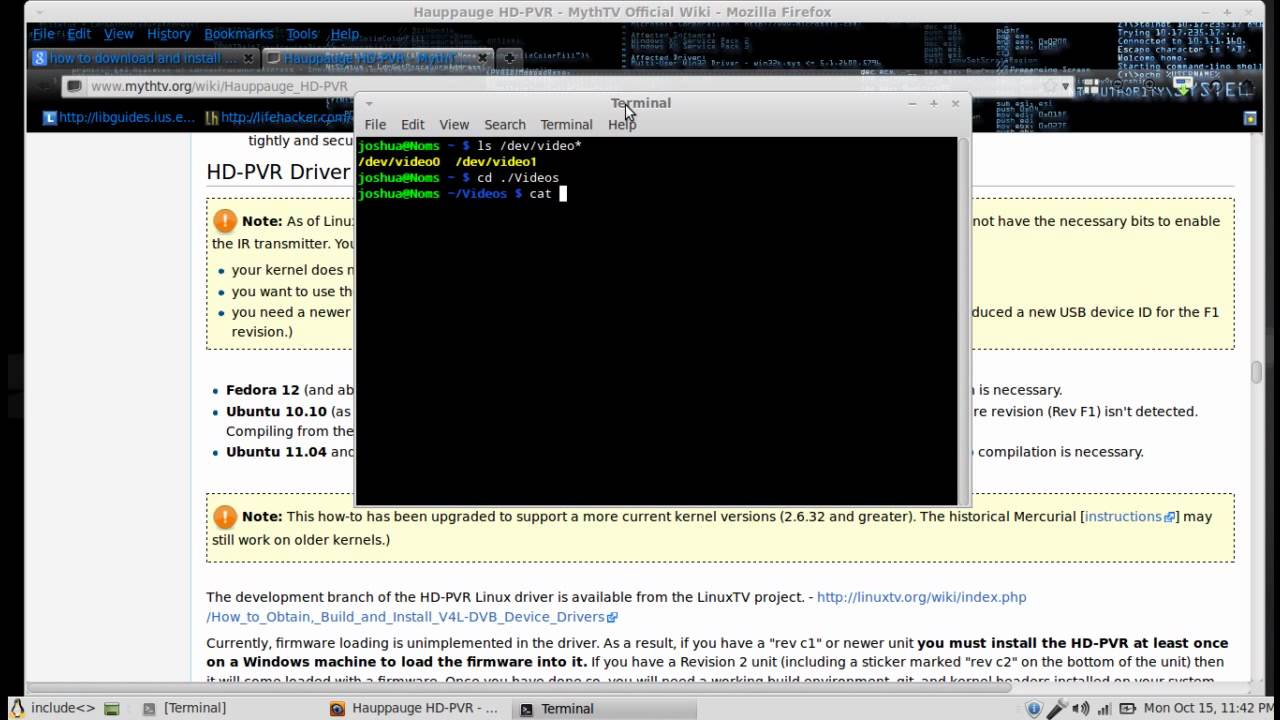Open Firefox History menu
The height and width of the screenshot is (720, 1280).
pos(169,34)
